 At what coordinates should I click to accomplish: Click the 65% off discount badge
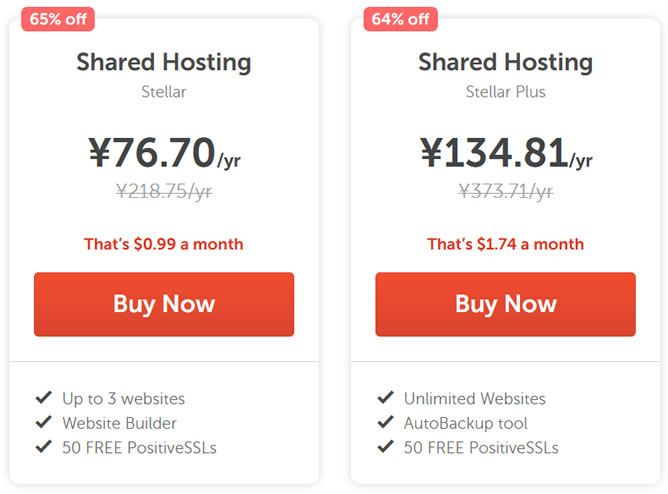coord(57,19)
